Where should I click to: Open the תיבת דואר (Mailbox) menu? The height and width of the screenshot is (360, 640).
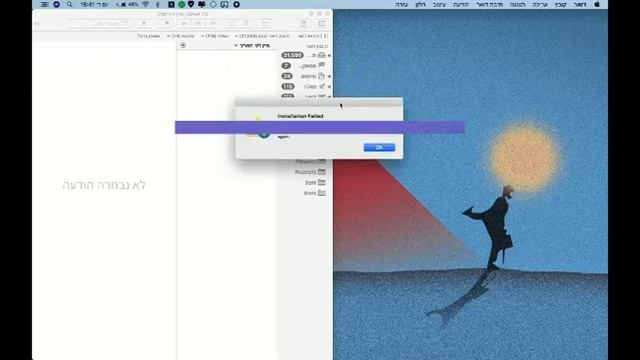(x=489, y=4)
